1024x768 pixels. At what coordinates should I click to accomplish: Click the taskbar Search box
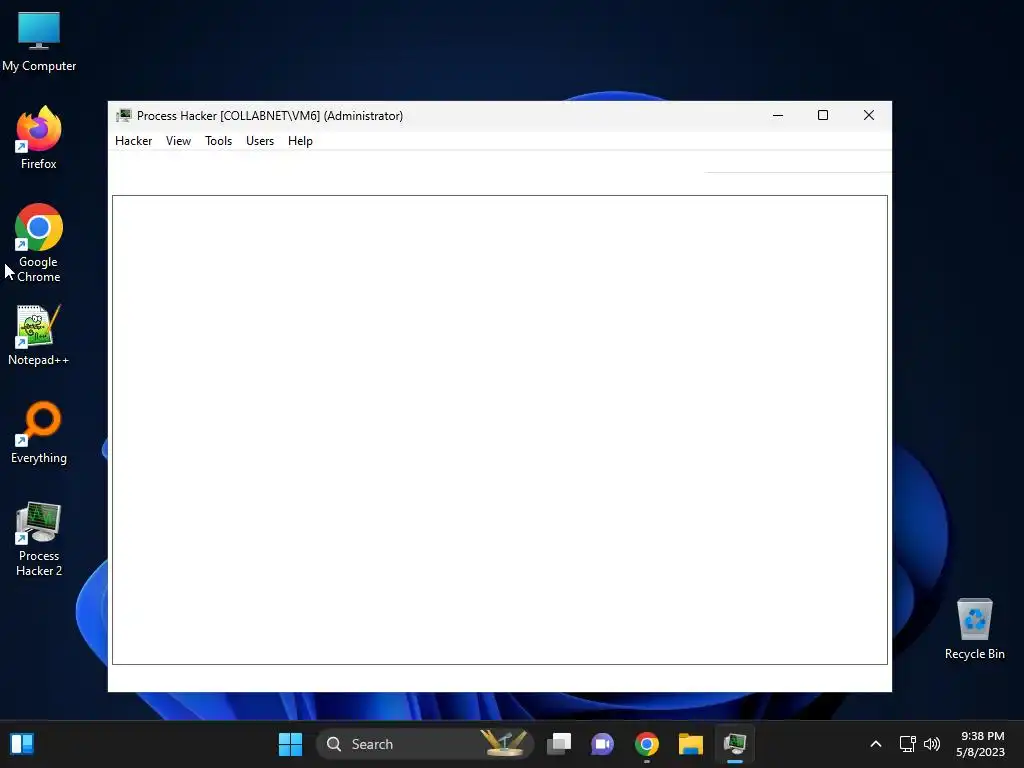coord(425,744)
